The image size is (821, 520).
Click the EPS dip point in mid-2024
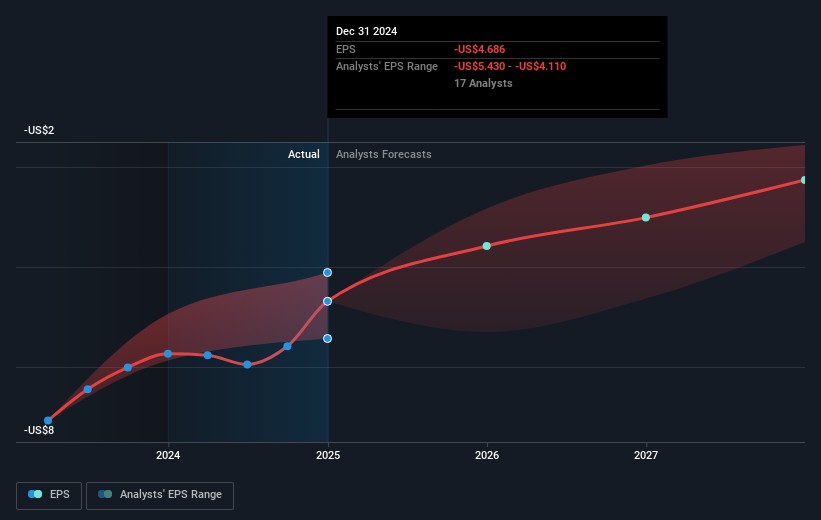click(247, 364)
